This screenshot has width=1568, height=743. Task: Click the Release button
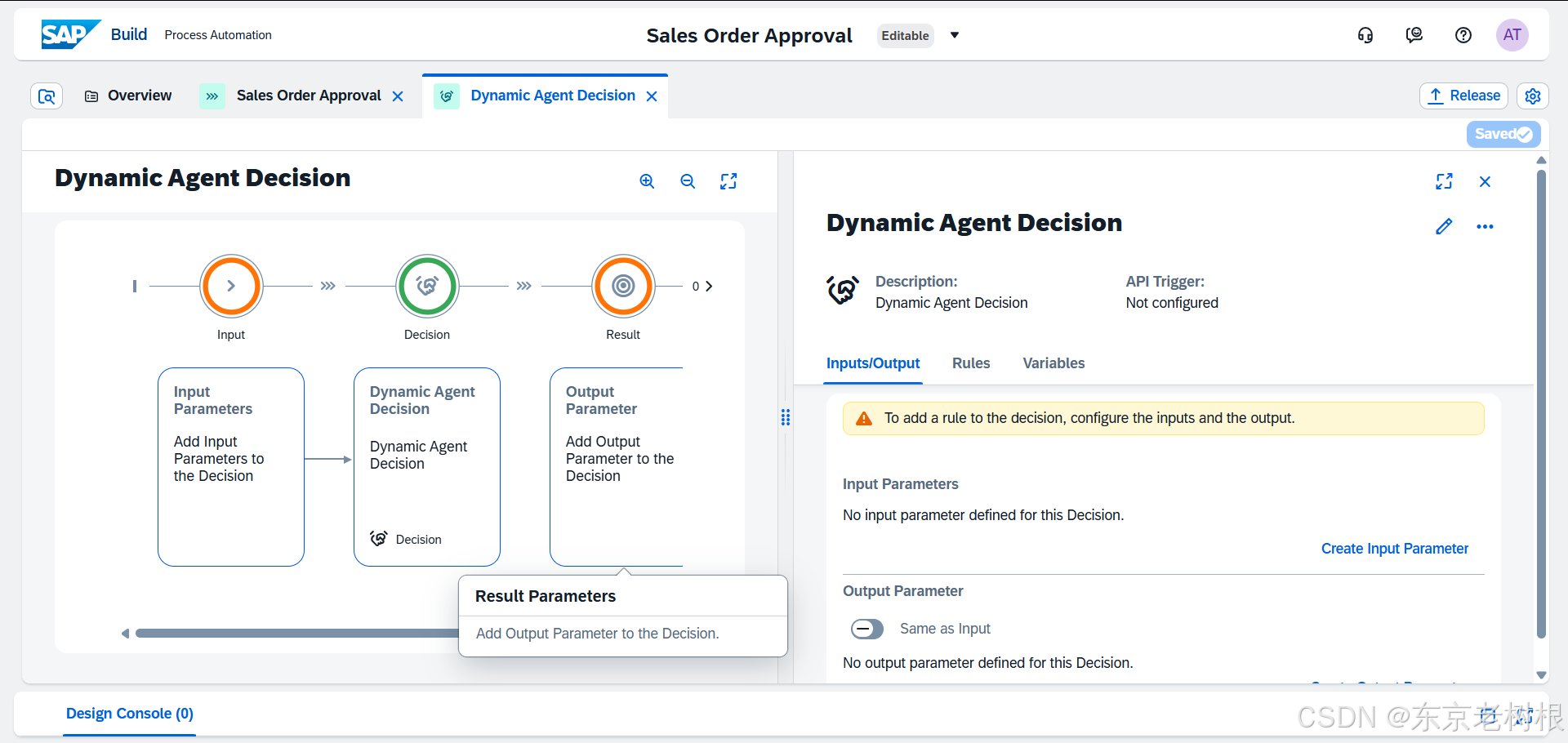[1463, 96]
